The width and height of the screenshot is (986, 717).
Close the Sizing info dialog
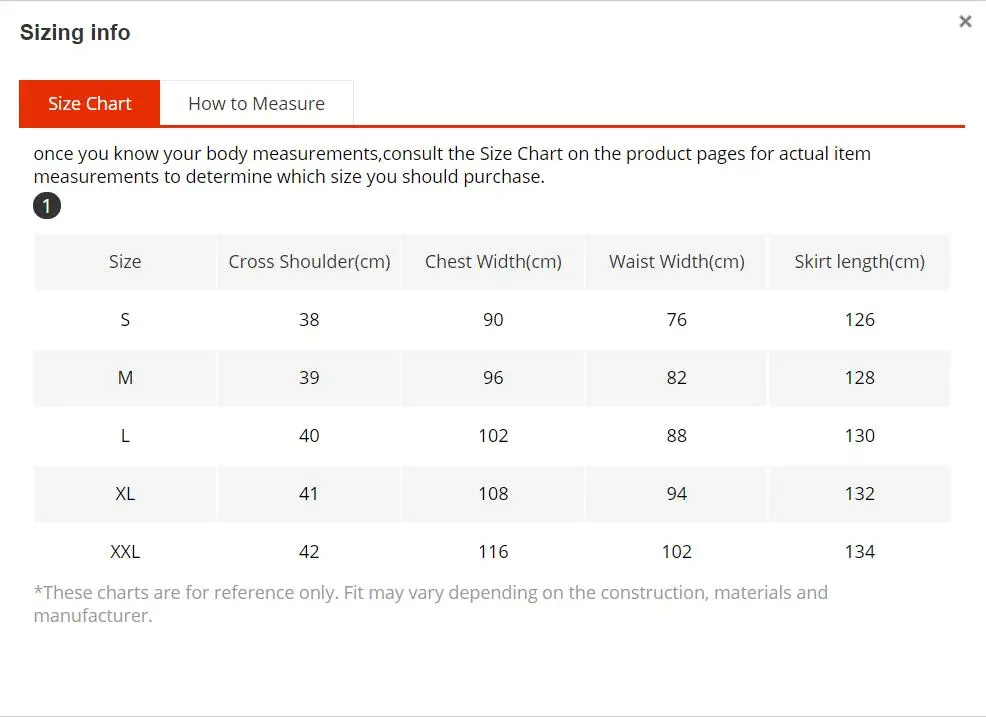[x=965, y=21]
